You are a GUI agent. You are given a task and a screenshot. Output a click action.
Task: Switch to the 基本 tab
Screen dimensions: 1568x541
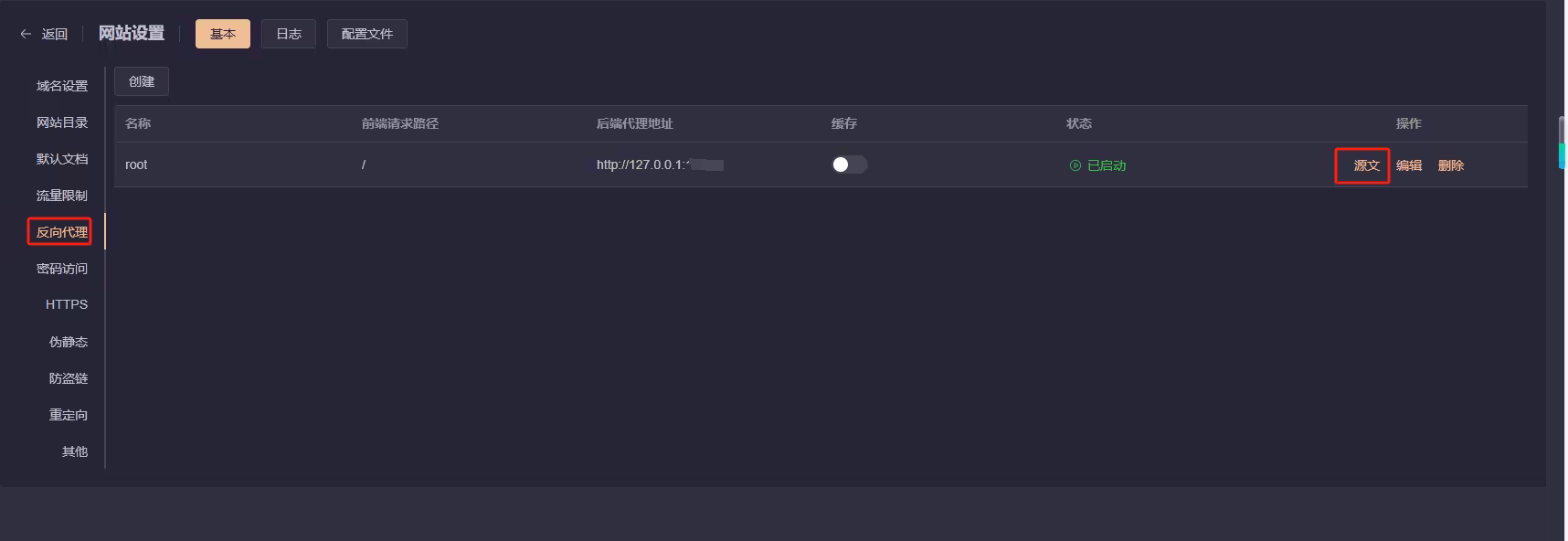pyautogui.click(x=223, y=34)
